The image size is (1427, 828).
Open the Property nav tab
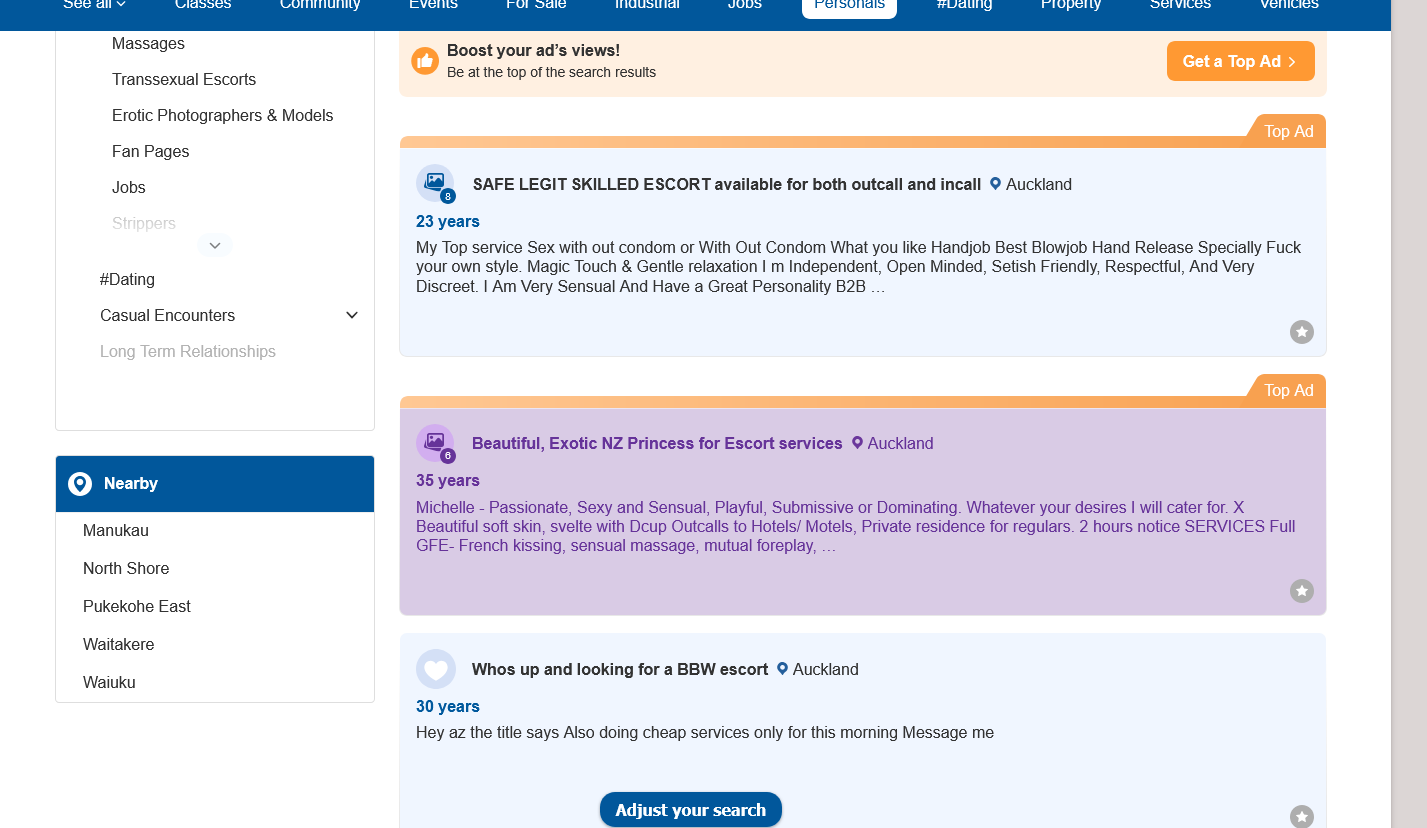click(1071, 4)
